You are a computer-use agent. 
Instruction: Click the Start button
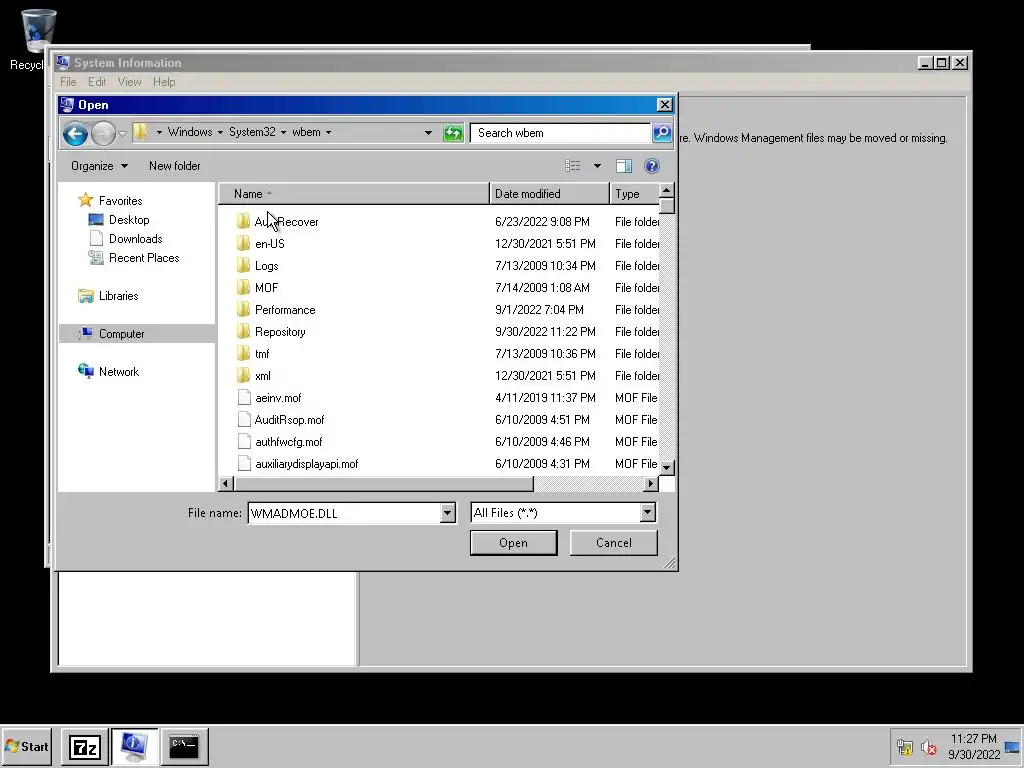26,746
